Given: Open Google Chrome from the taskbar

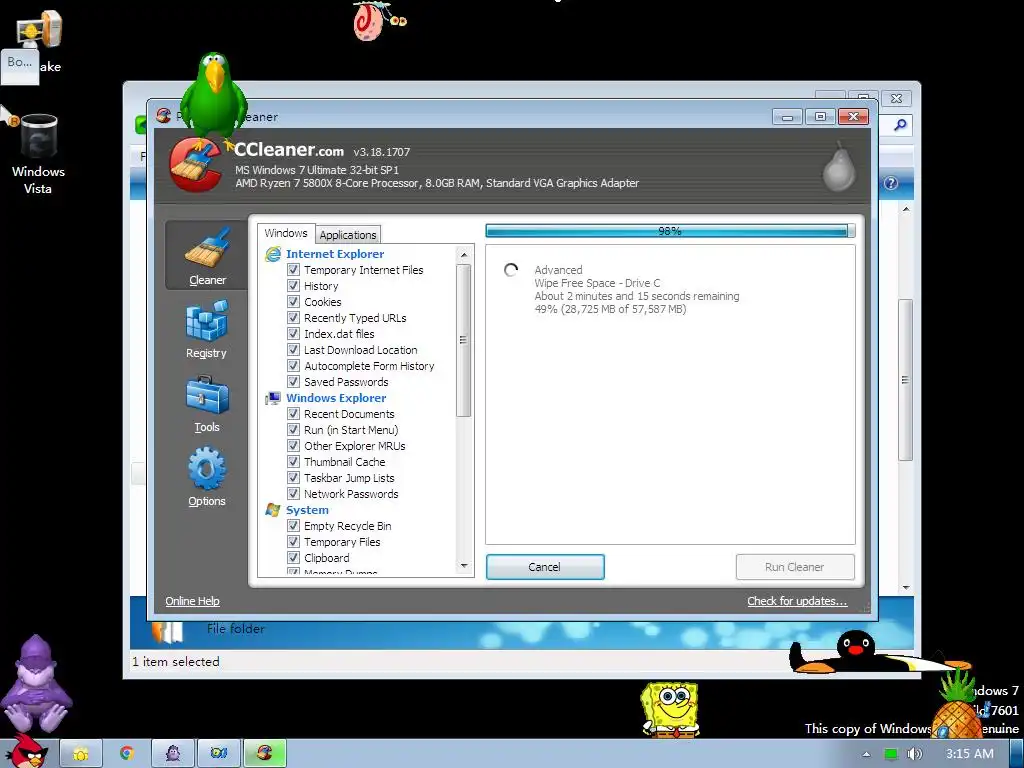Looking at the screenshot, I should point(127,754).
